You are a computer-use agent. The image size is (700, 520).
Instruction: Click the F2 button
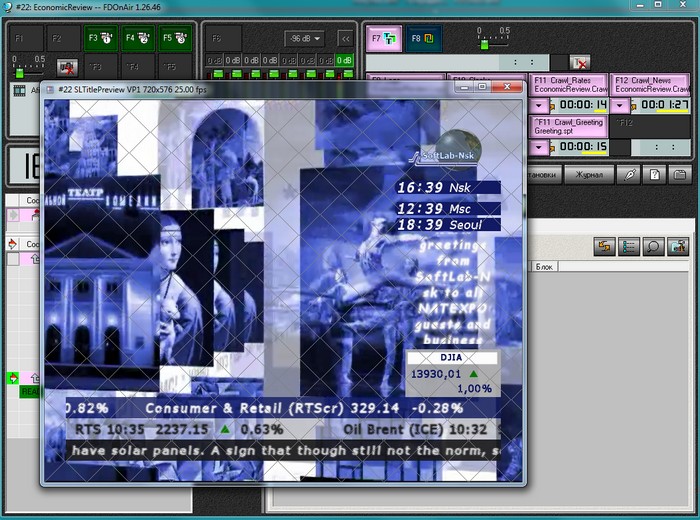click(63, 38)
